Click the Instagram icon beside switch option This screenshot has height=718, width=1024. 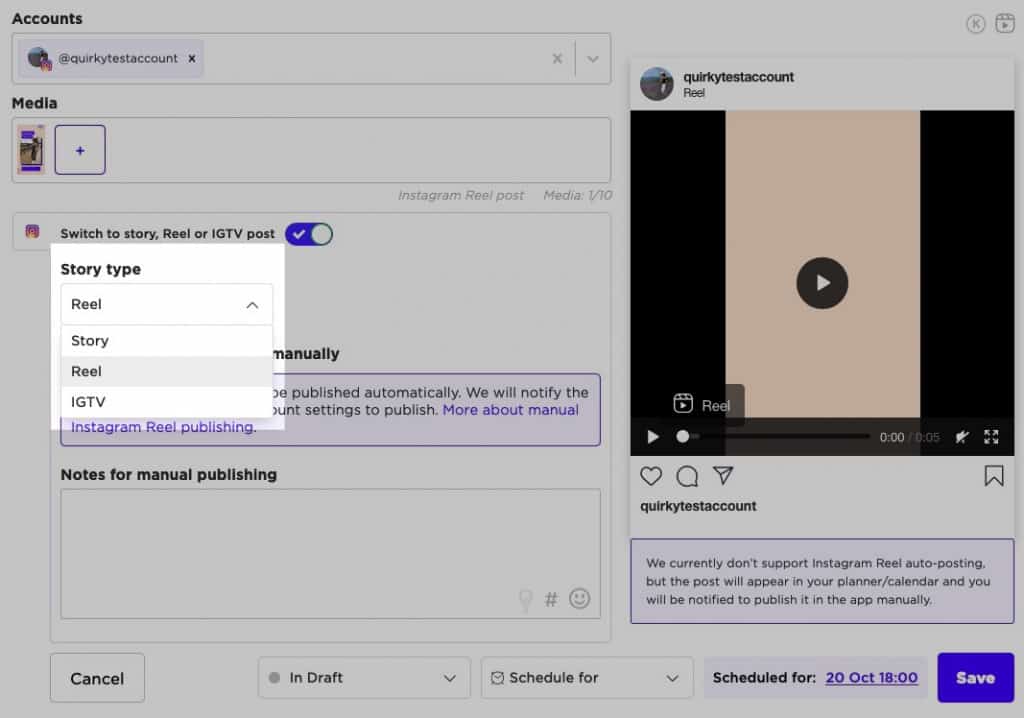pyautogui.click(x=32, y=231)
